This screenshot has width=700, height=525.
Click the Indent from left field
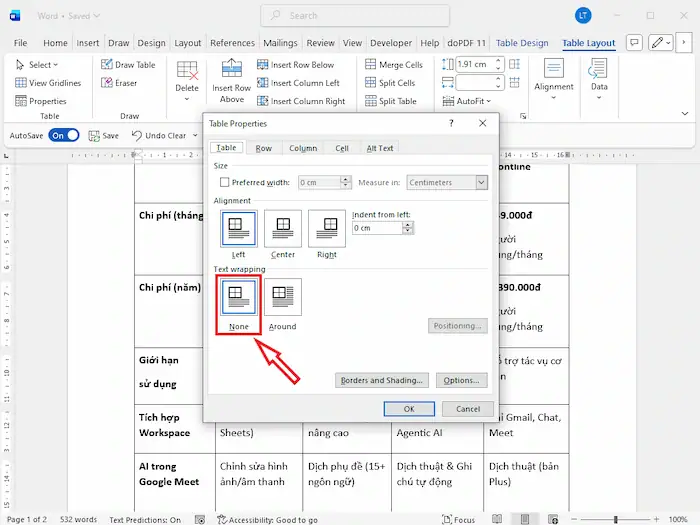(x=377, y=228)
